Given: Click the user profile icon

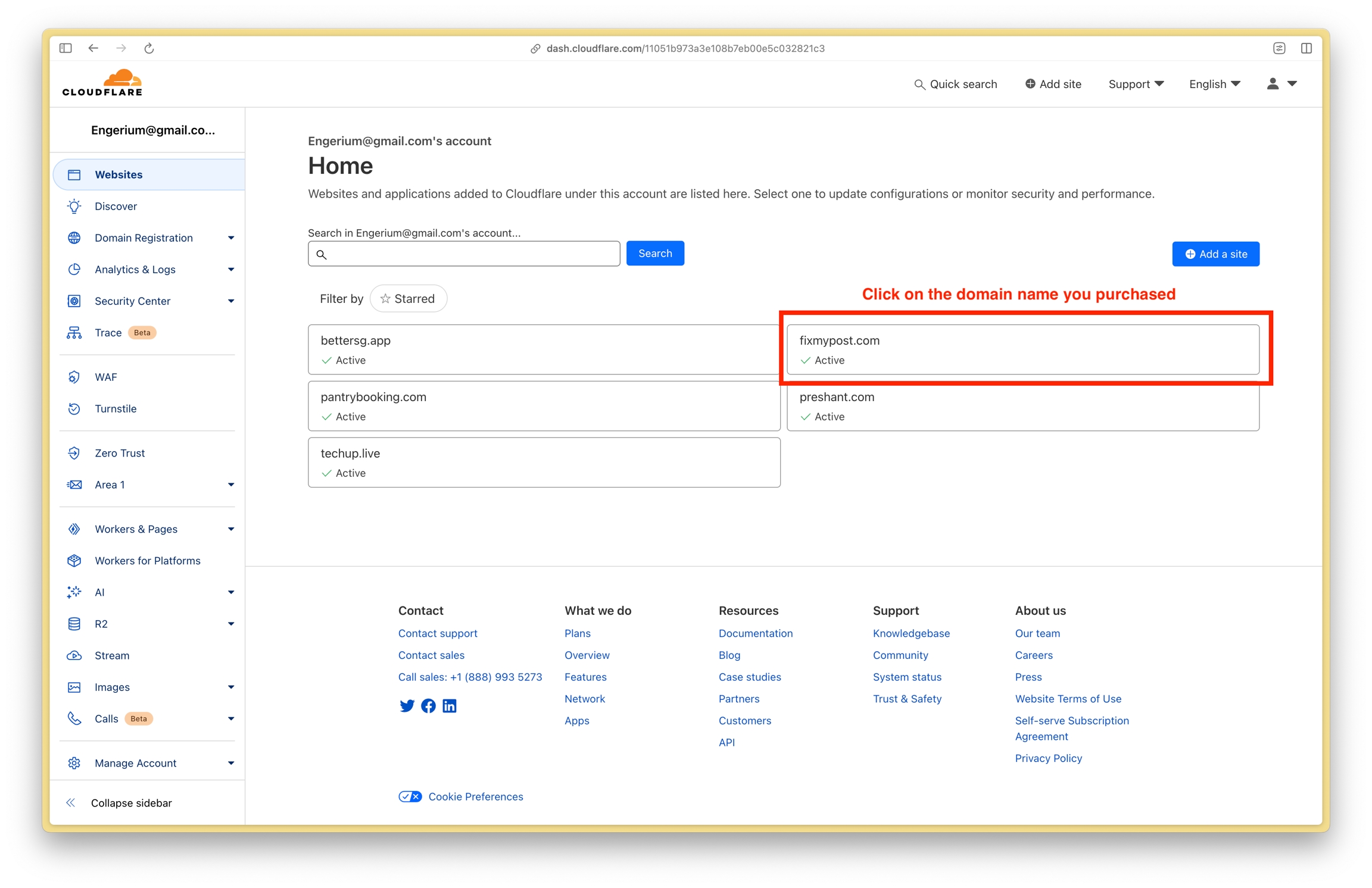Looking at the screenshot, I should [x=1273, y=84].
